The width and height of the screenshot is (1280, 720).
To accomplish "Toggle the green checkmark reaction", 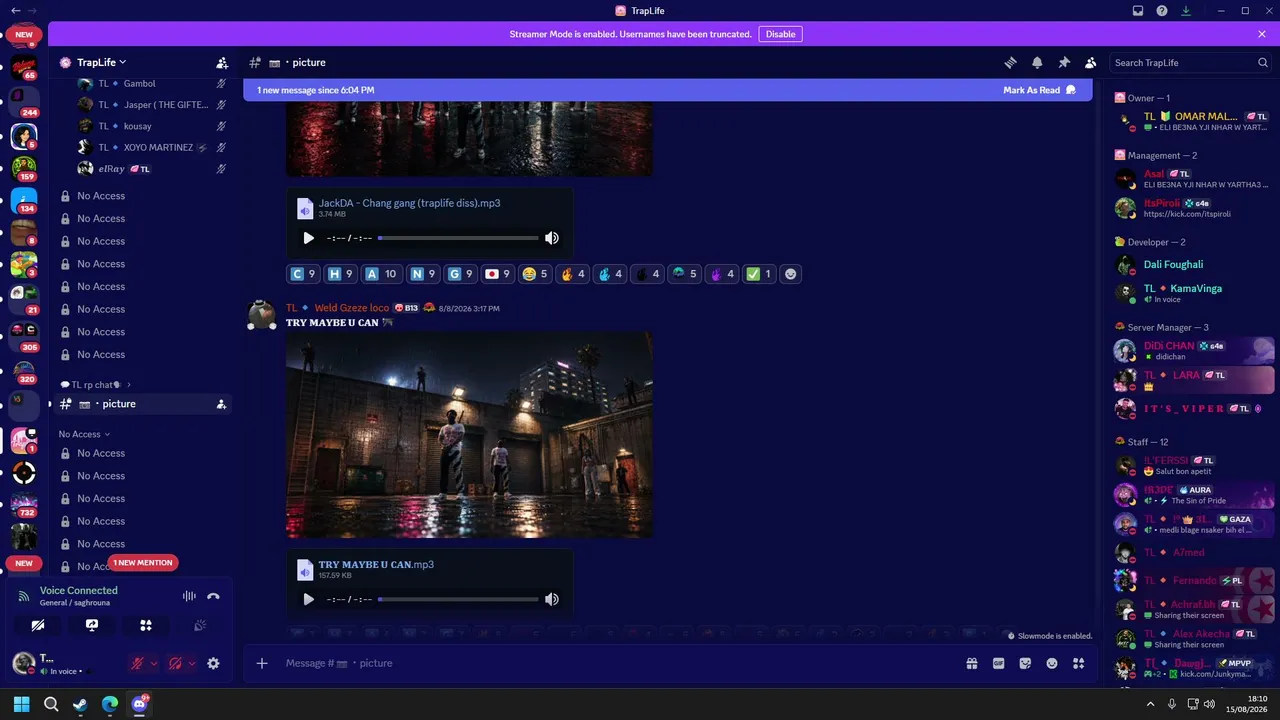I will (x=758, y=274).
